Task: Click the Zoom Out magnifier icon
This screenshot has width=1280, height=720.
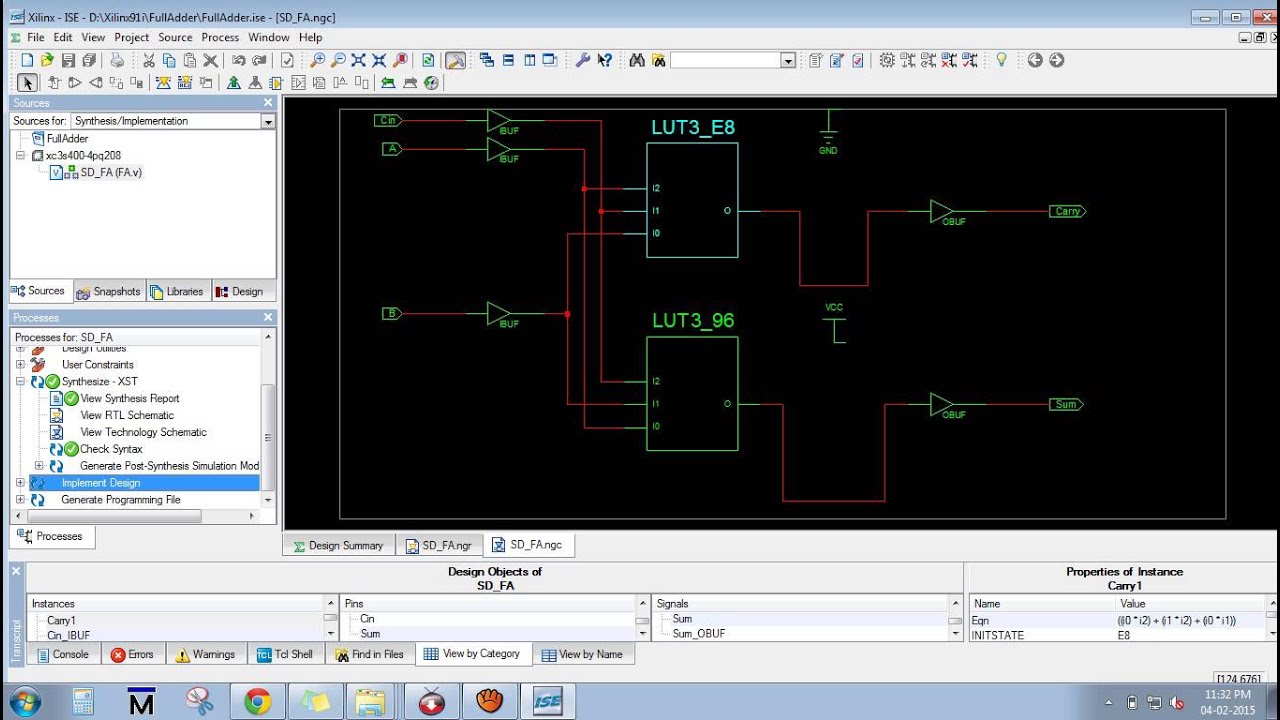Action: click(338, 60)
